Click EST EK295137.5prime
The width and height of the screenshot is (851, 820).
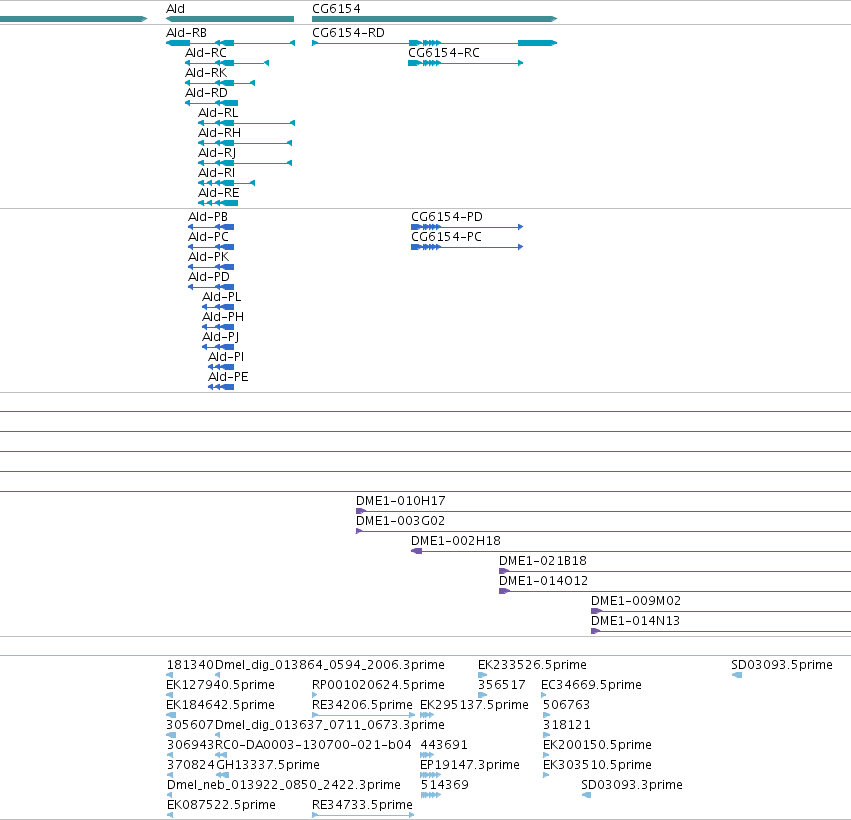pyautogui.click(x=474, y=705)
